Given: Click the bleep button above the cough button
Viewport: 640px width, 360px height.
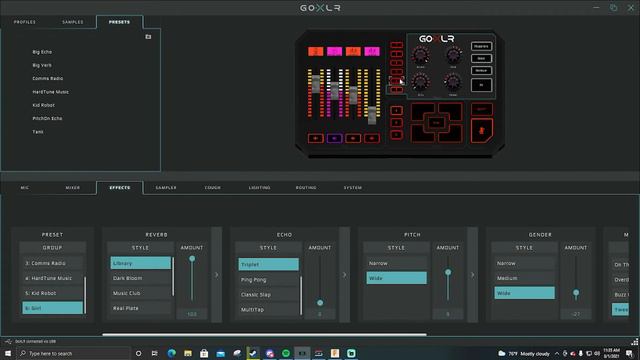Looking at the screenshot, I should tap(482, 109).
